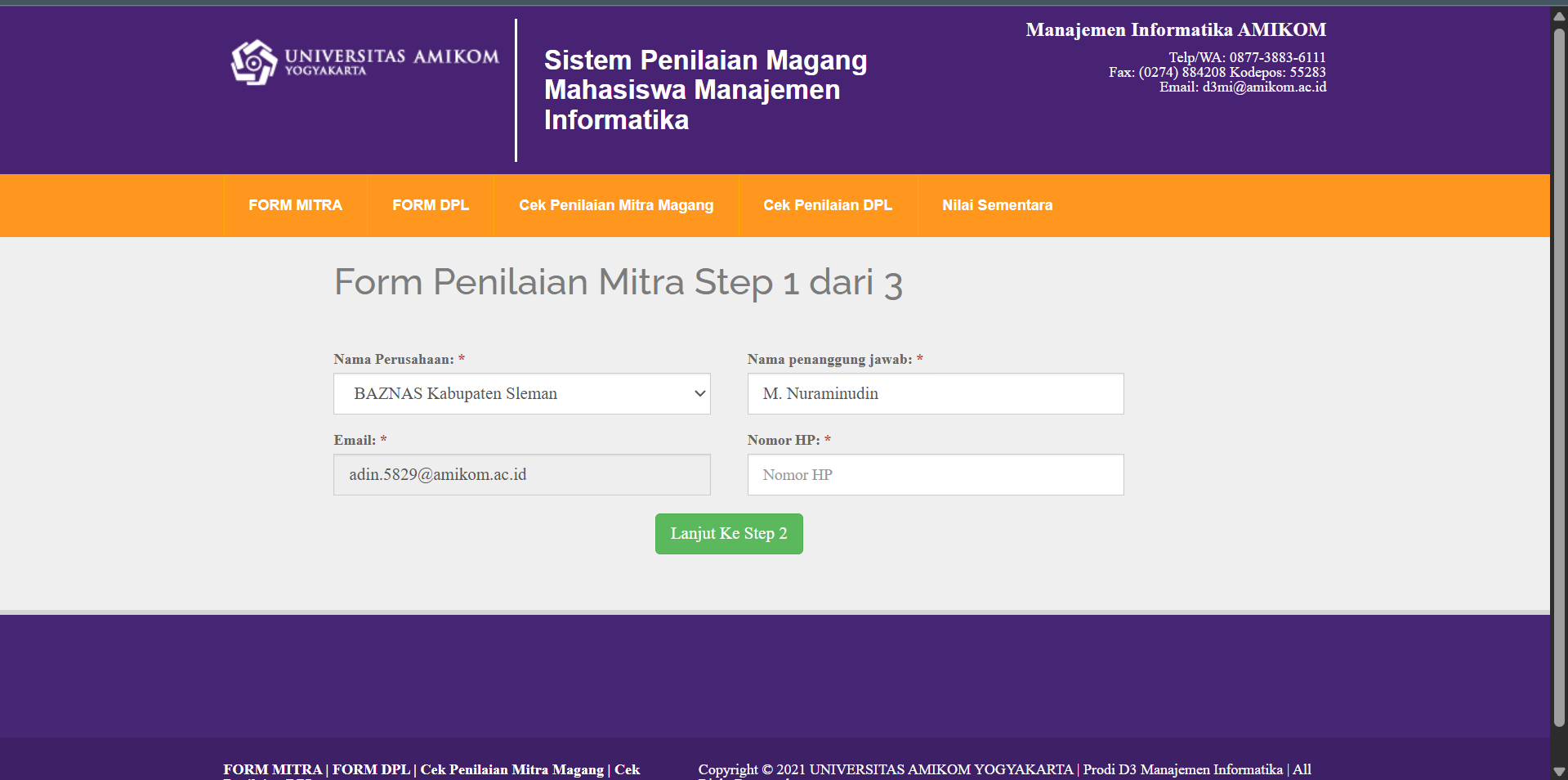This screenshot has width=1568, height=780.
Task: Switch to the Nilai Sementara page
Action: [997, 205]
